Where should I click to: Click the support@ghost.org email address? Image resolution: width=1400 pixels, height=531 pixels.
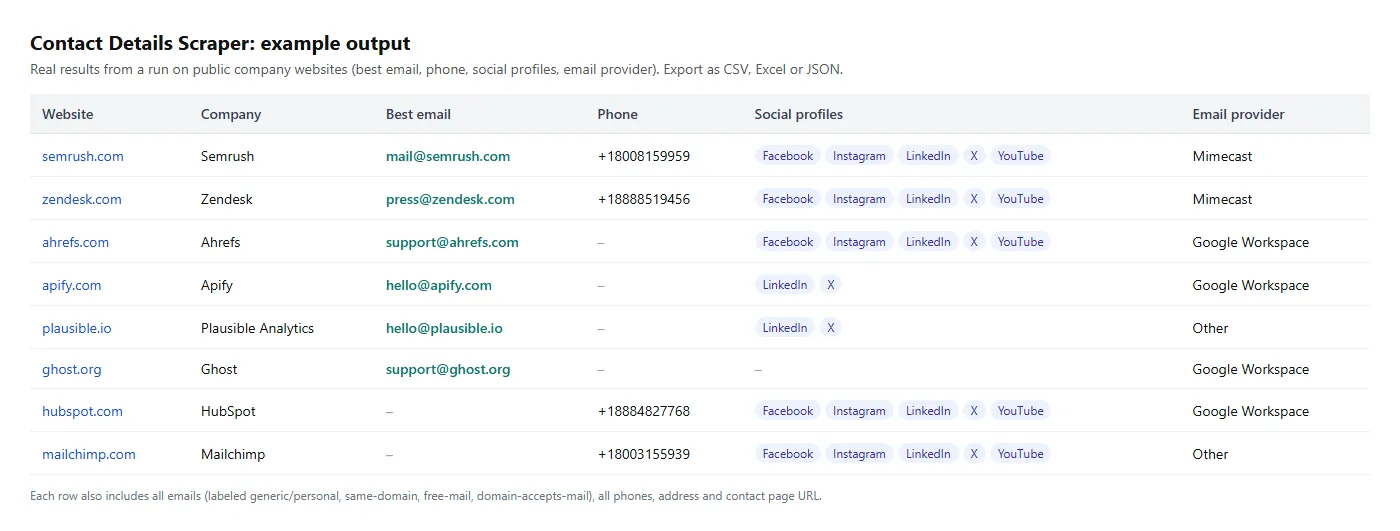448,369
